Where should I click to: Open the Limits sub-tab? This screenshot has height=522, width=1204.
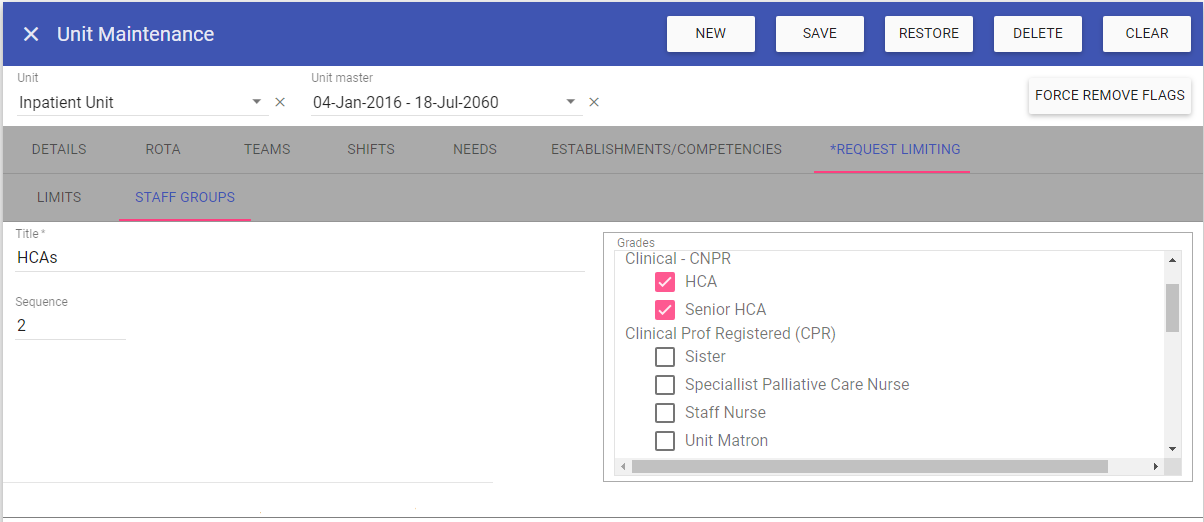[x=59, y=198]
